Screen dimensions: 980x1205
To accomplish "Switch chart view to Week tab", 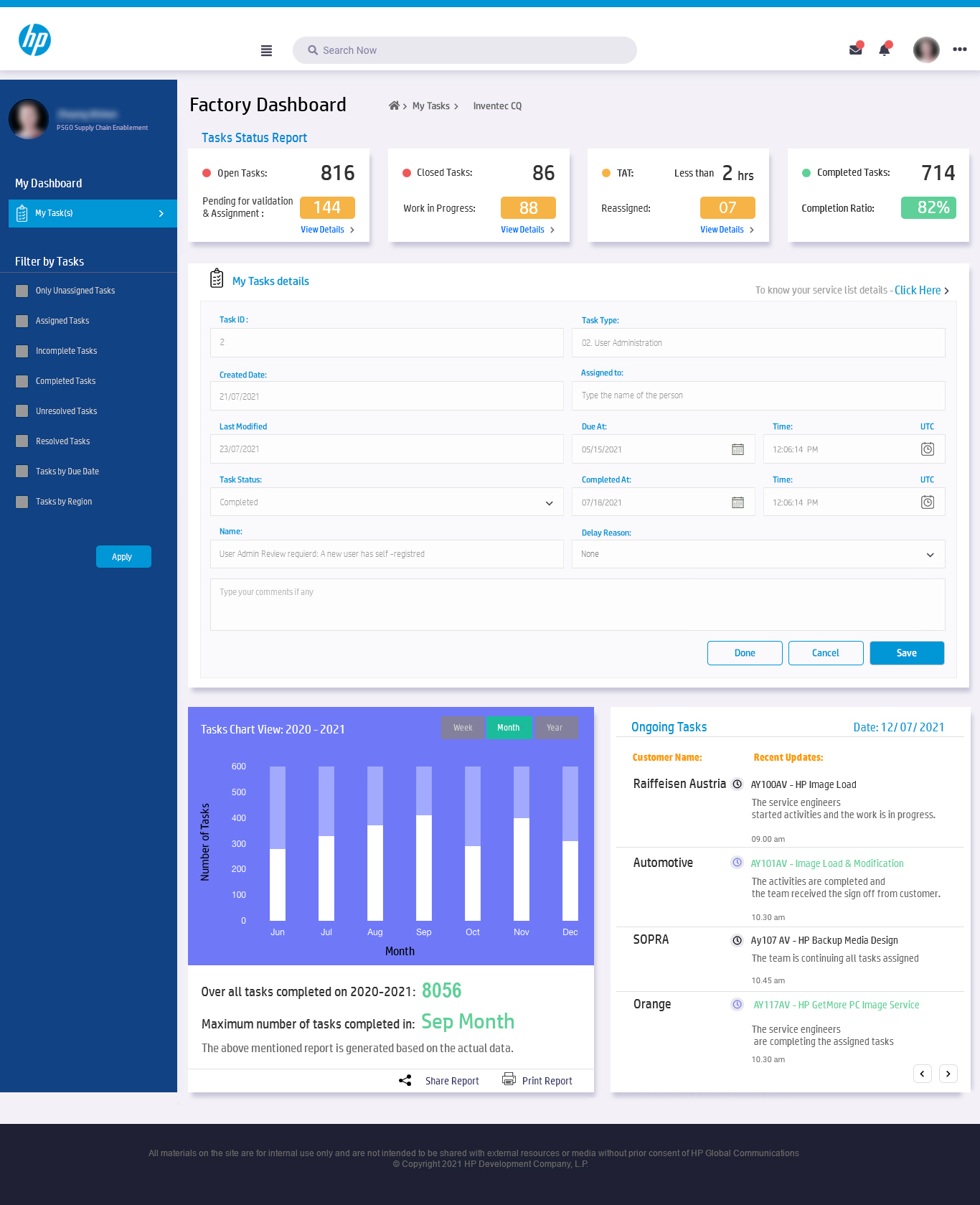I will tap(463, 728).
